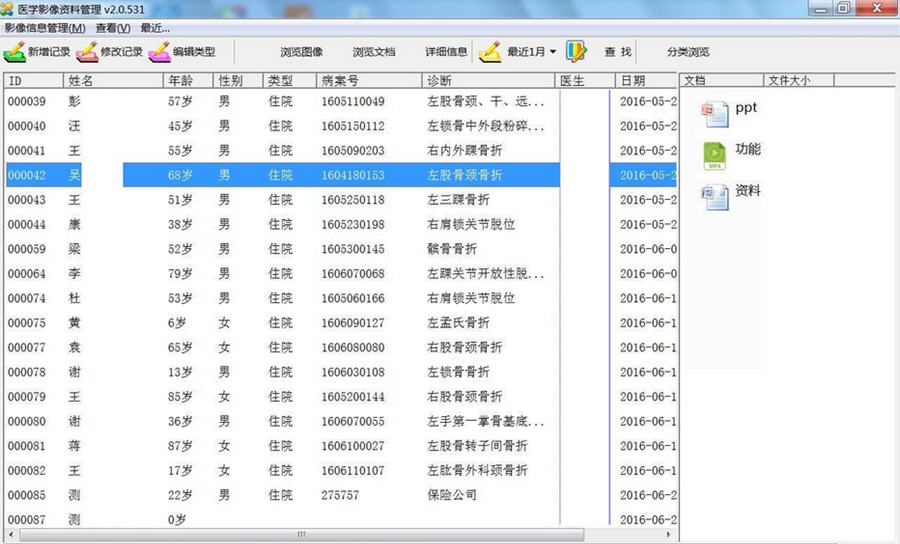Select record ID 000077

pos(27,348)
